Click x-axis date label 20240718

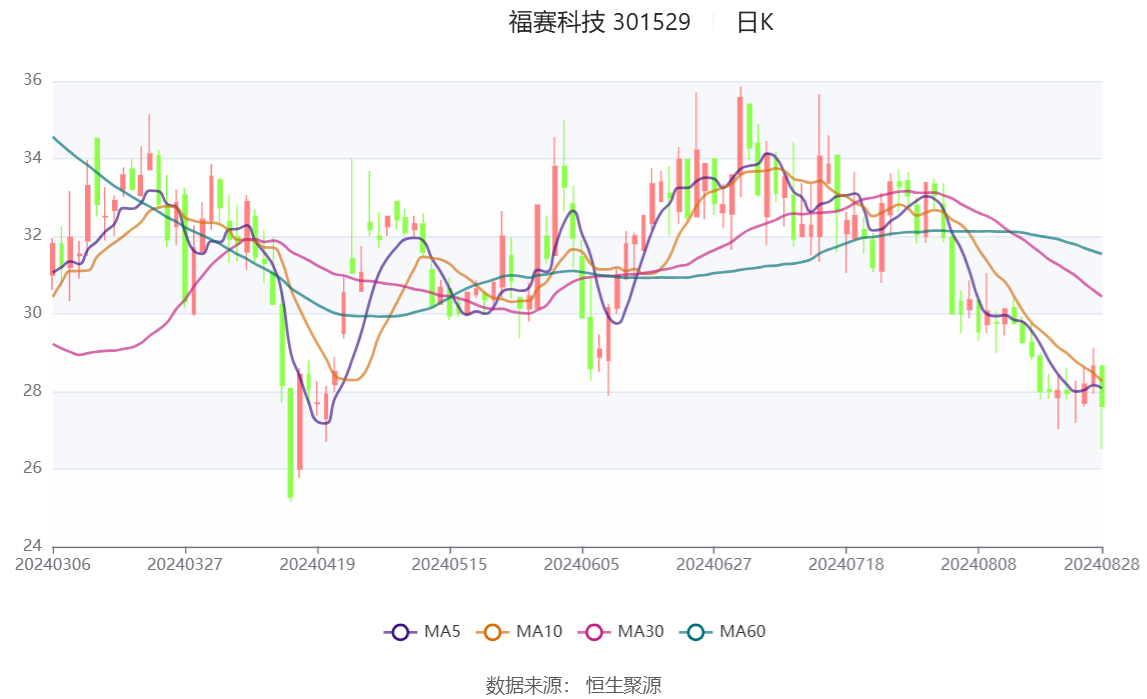(x=846, y=564)
